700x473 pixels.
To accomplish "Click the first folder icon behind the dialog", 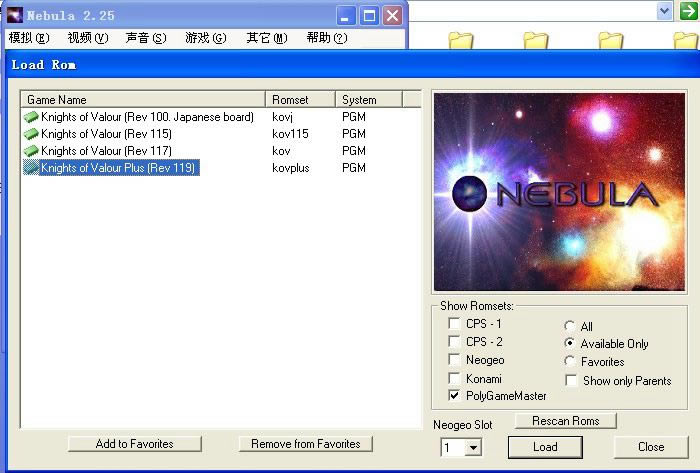I will click(x=460, y=41).
